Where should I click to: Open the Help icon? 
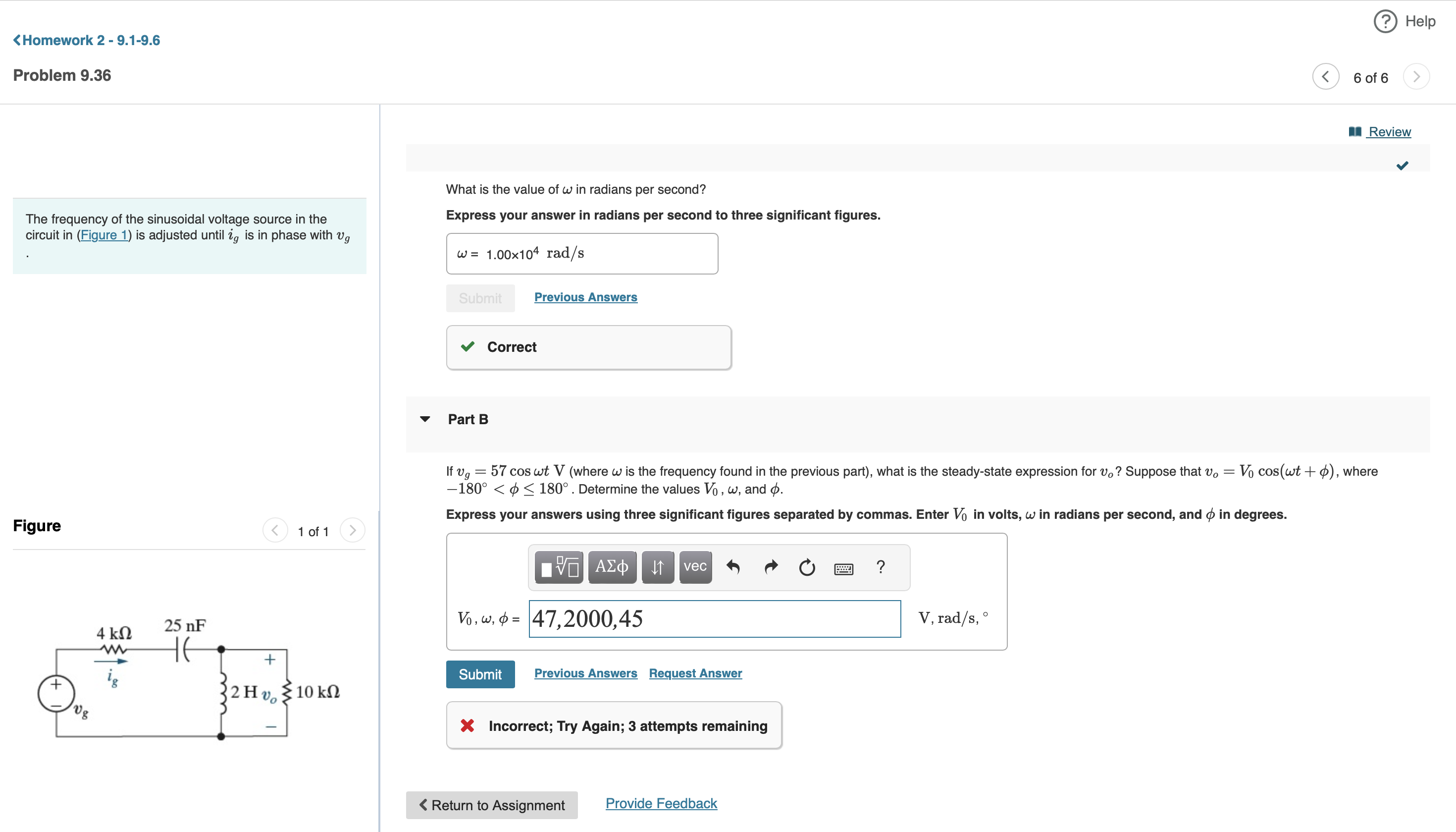tap(1385, 22)
